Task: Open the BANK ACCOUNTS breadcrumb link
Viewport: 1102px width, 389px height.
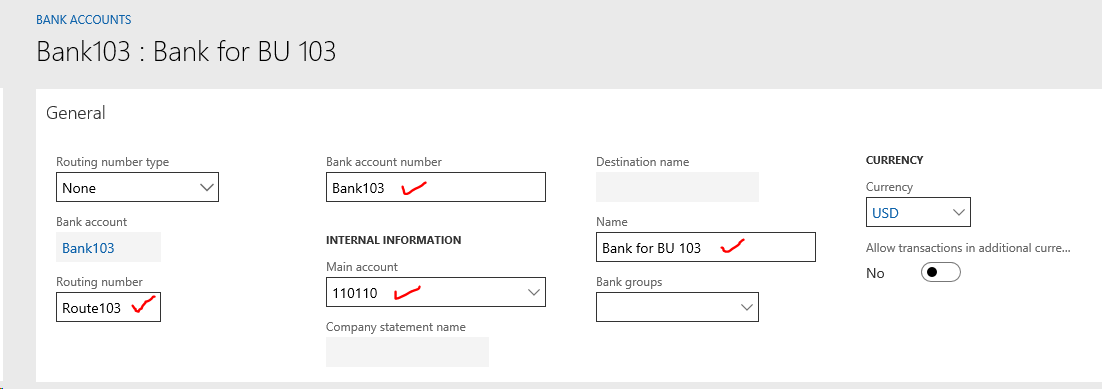Action: (84, 20)
